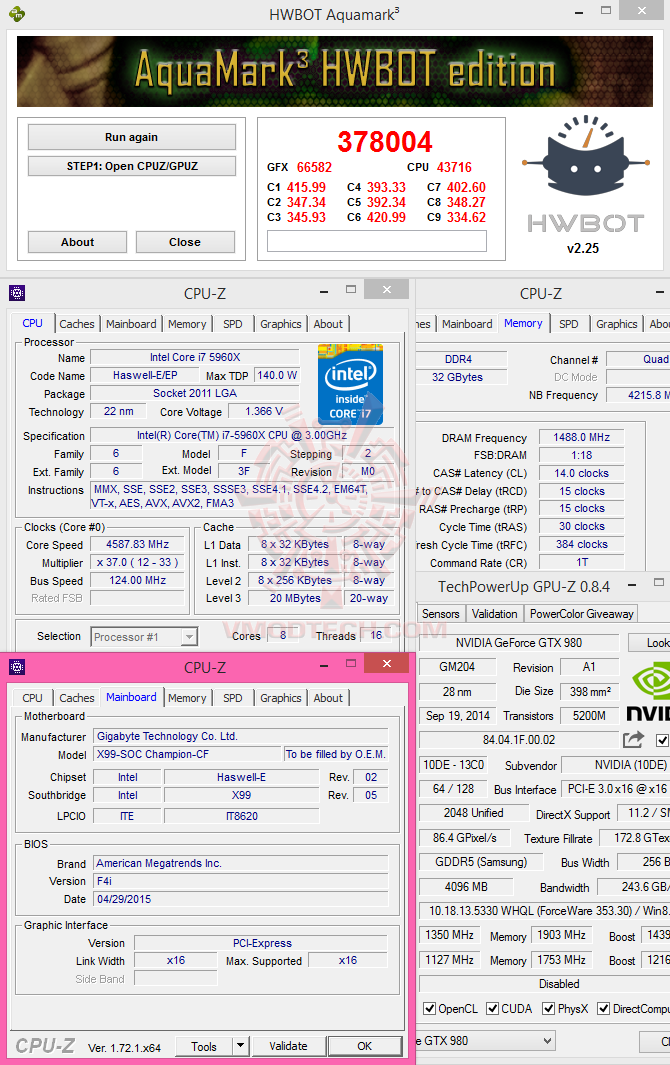
Task: Click the Bus Speed 124.00 MHz value
Action: click(137, 580)
